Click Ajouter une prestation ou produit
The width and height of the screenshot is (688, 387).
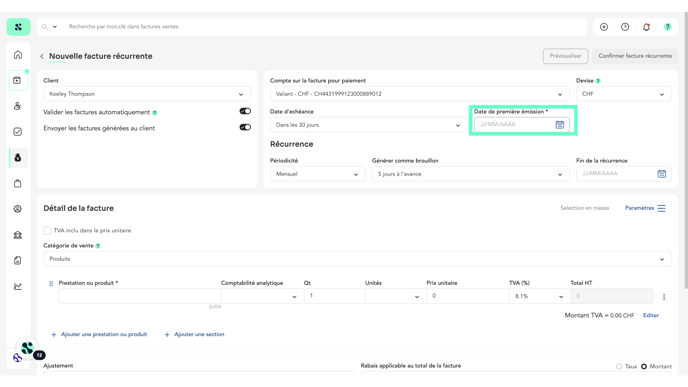[99, 334]
